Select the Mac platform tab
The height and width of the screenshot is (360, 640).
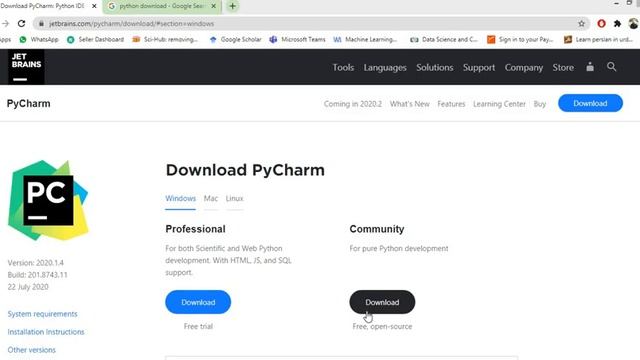211,198
